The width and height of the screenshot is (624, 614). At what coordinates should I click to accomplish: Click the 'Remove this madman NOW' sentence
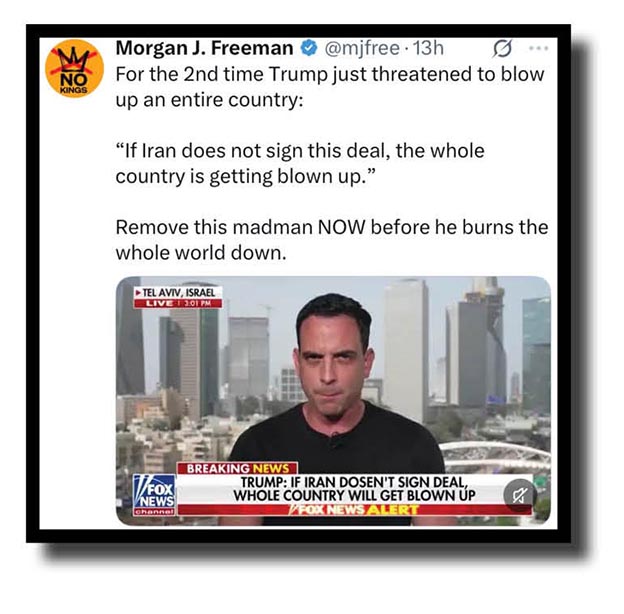[332, 240]
